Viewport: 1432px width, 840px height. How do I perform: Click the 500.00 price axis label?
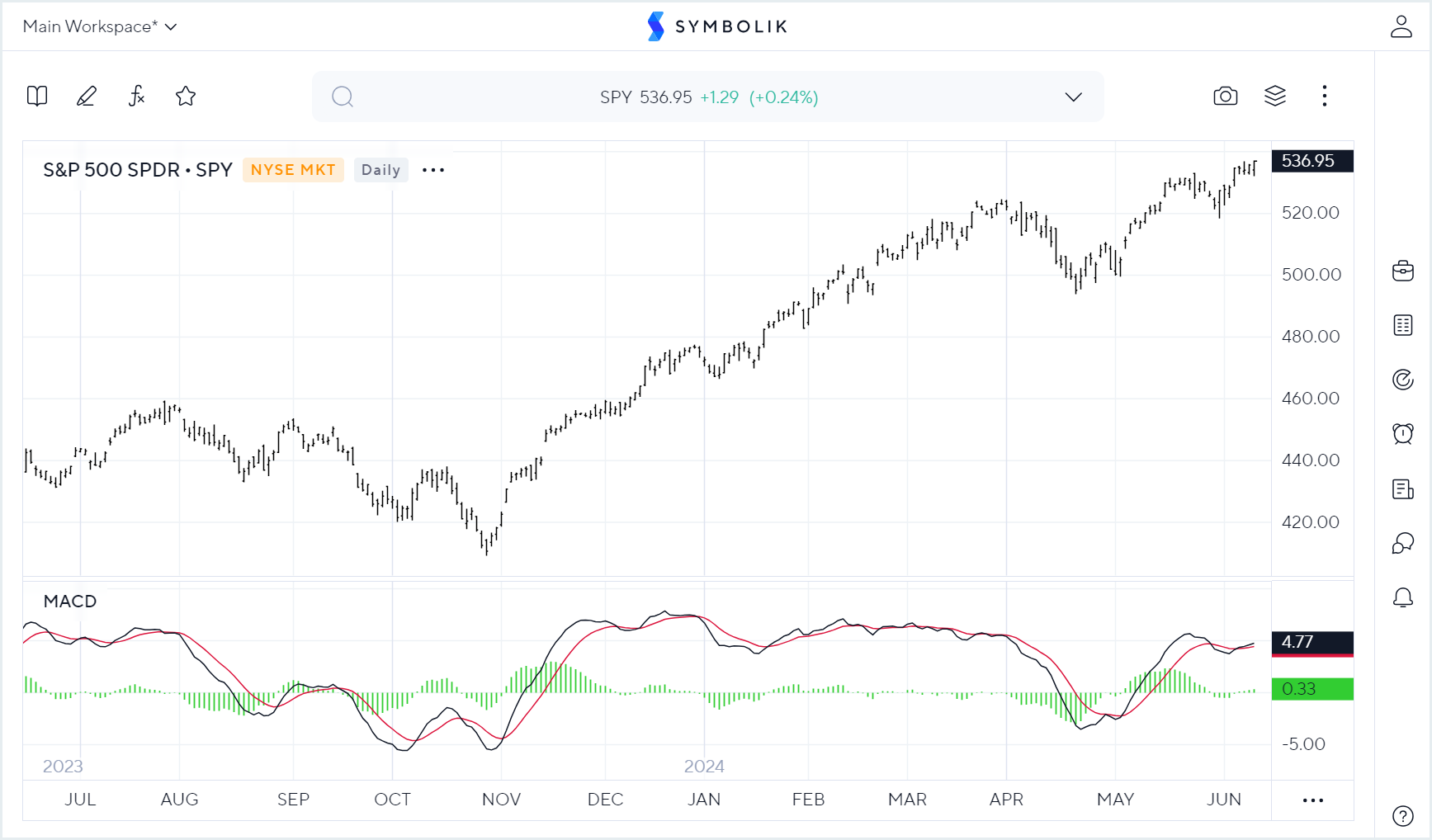[x=1311, y=275]
